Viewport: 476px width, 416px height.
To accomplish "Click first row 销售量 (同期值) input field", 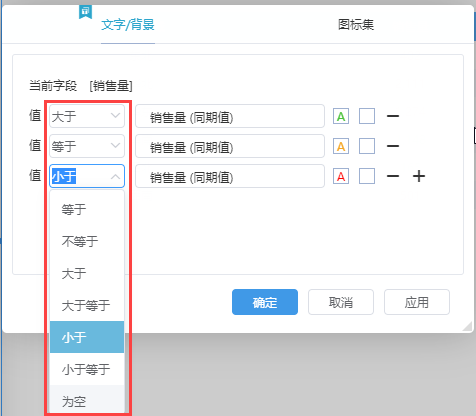I will point(230,116).
